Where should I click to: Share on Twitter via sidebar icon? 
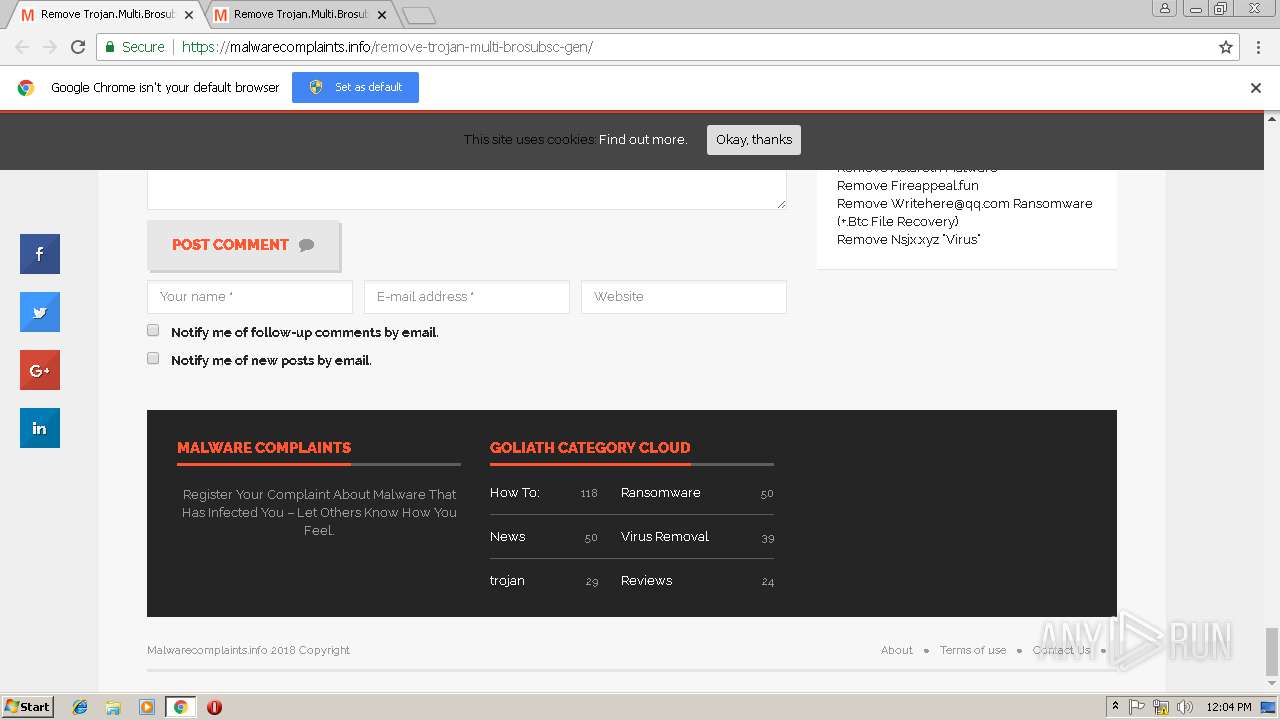pos(40,312)
